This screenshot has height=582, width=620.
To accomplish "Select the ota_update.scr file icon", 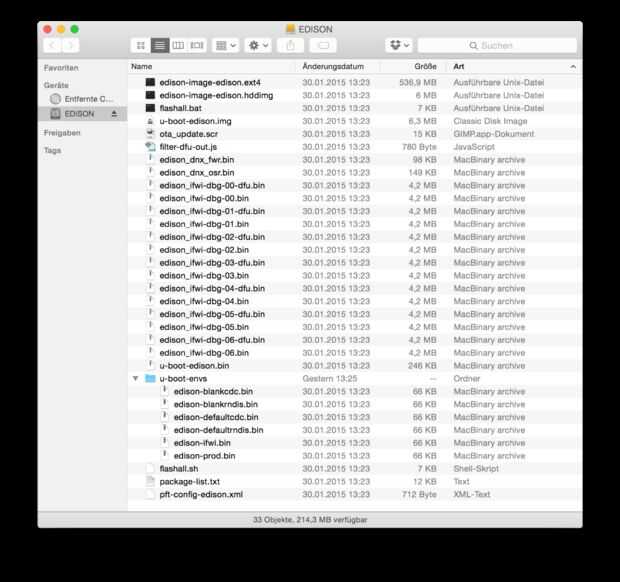I will pyautogui.click(x=150, y=134).
